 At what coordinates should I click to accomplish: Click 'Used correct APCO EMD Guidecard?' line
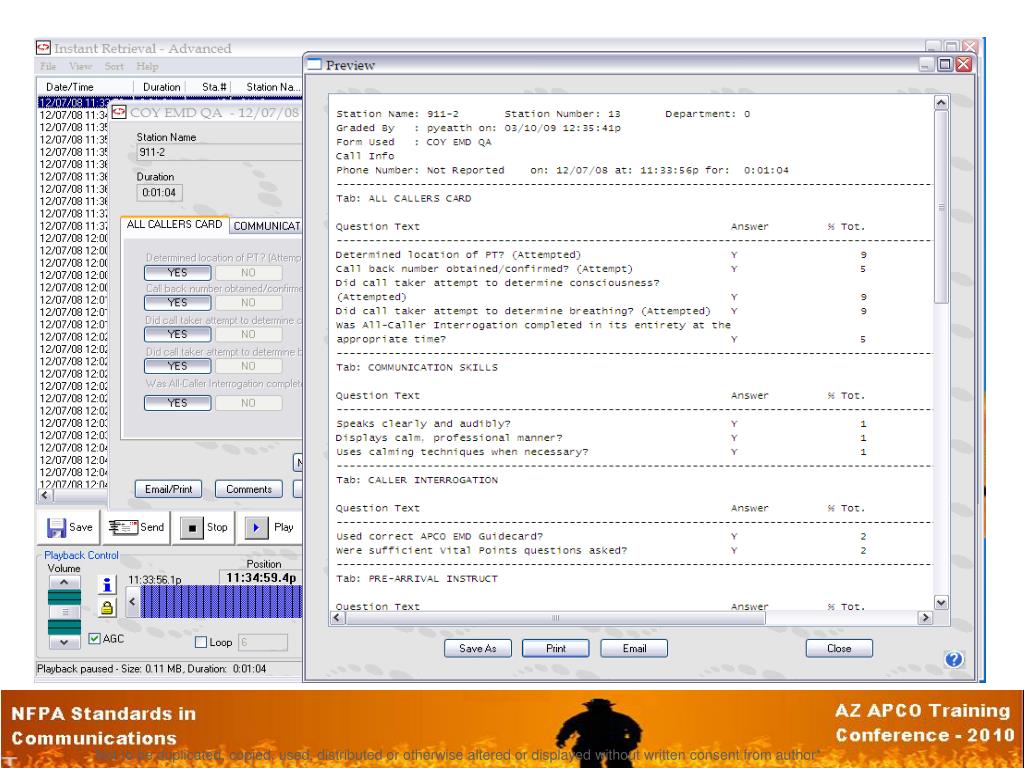pos(440,536)
